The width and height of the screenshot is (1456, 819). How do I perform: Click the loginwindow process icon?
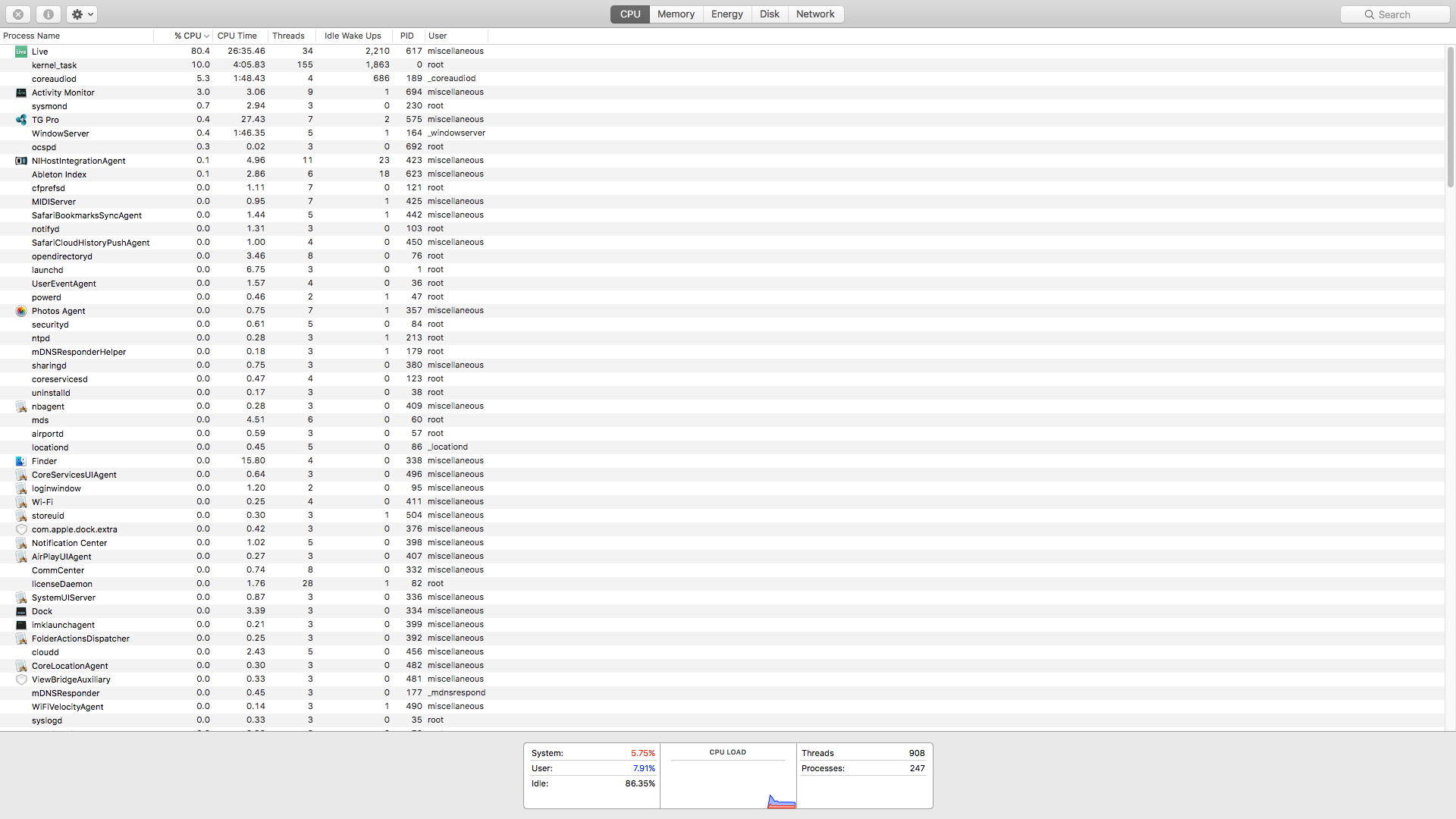[21, 488]
